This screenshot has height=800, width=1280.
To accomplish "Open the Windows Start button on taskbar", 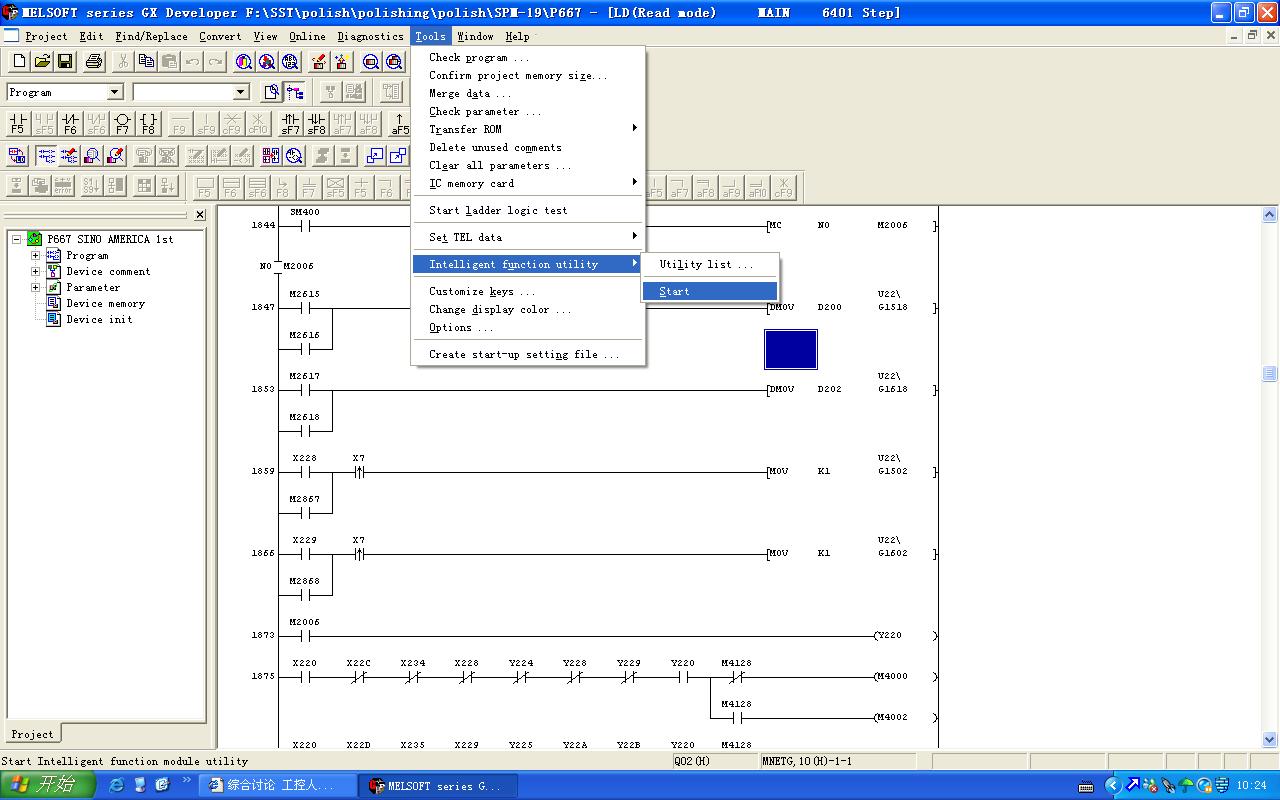I will [47, 785].
